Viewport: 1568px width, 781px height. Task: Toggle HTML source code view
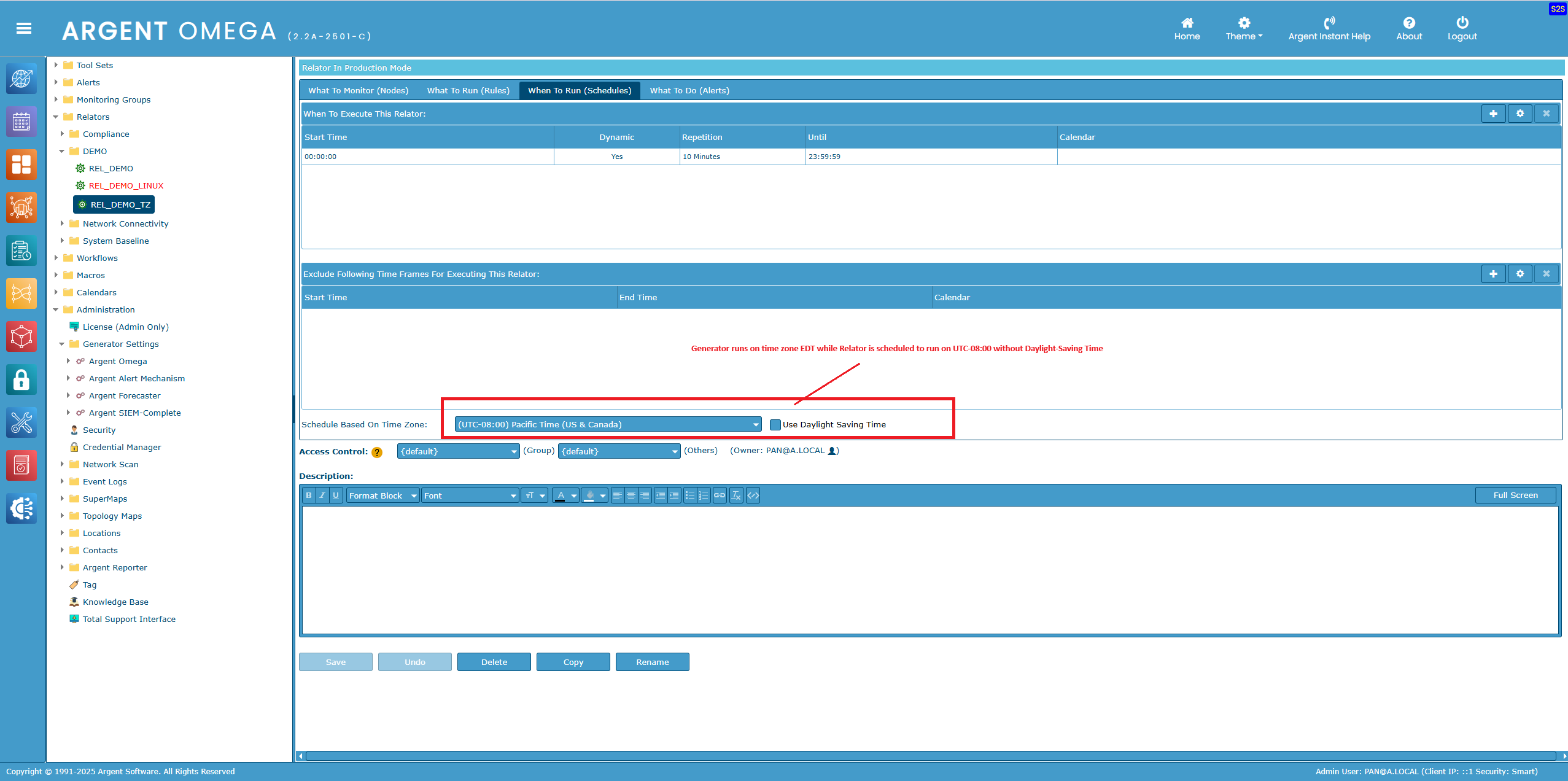pos(753,495)
